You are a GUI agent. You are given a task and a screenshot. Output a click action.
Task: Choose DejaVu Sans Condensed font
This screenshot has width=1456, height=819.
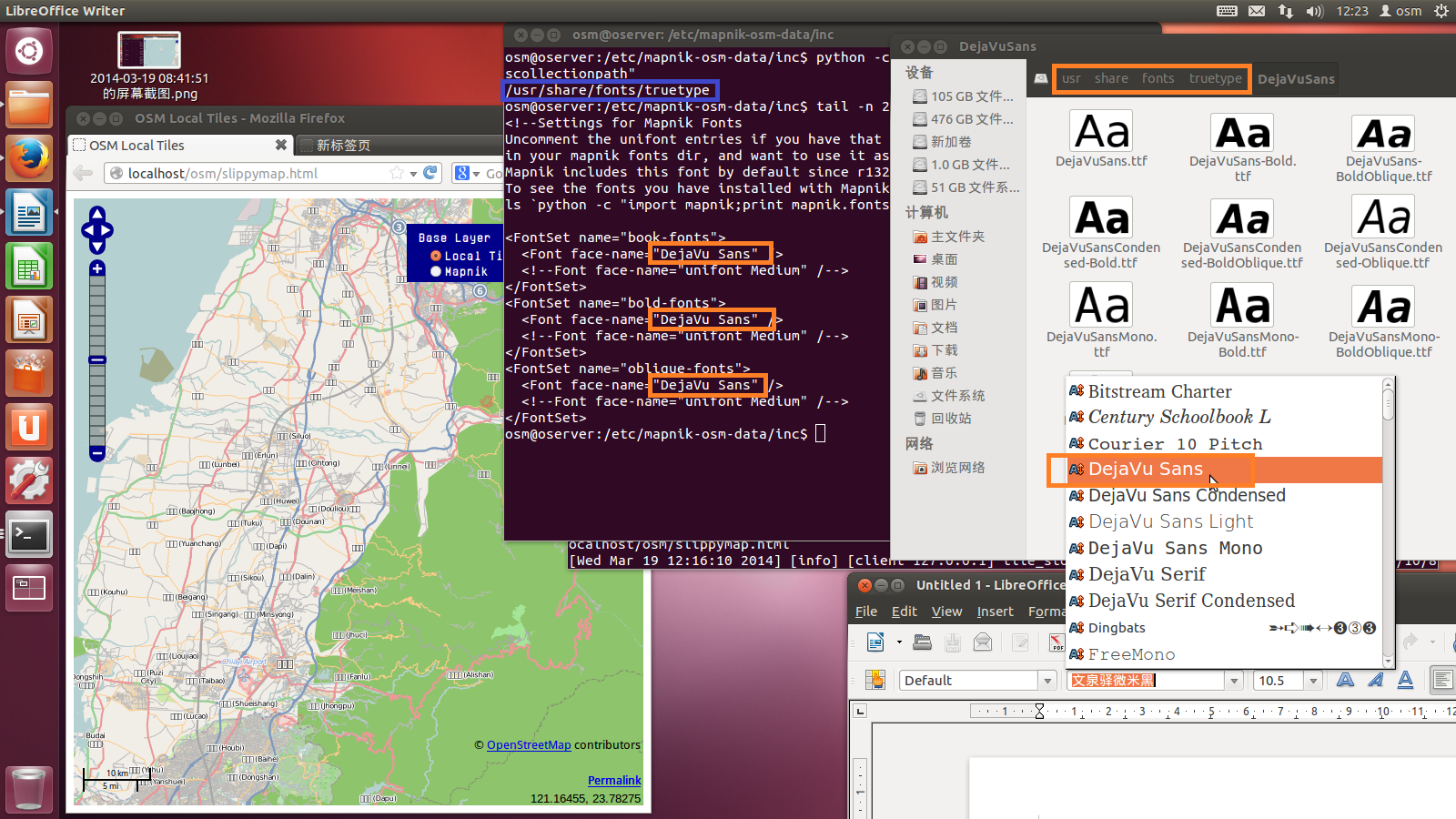(x=1225, y=496)
